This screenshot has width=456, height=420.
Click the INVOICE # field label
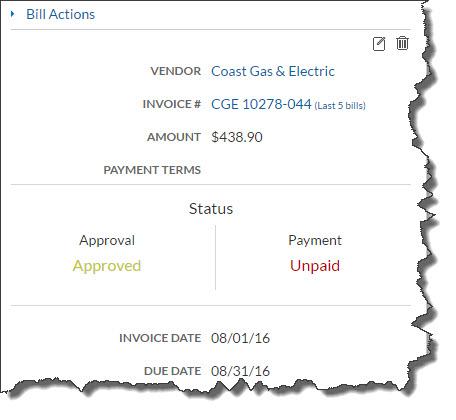pyautogui.click(x=172, y=104)
